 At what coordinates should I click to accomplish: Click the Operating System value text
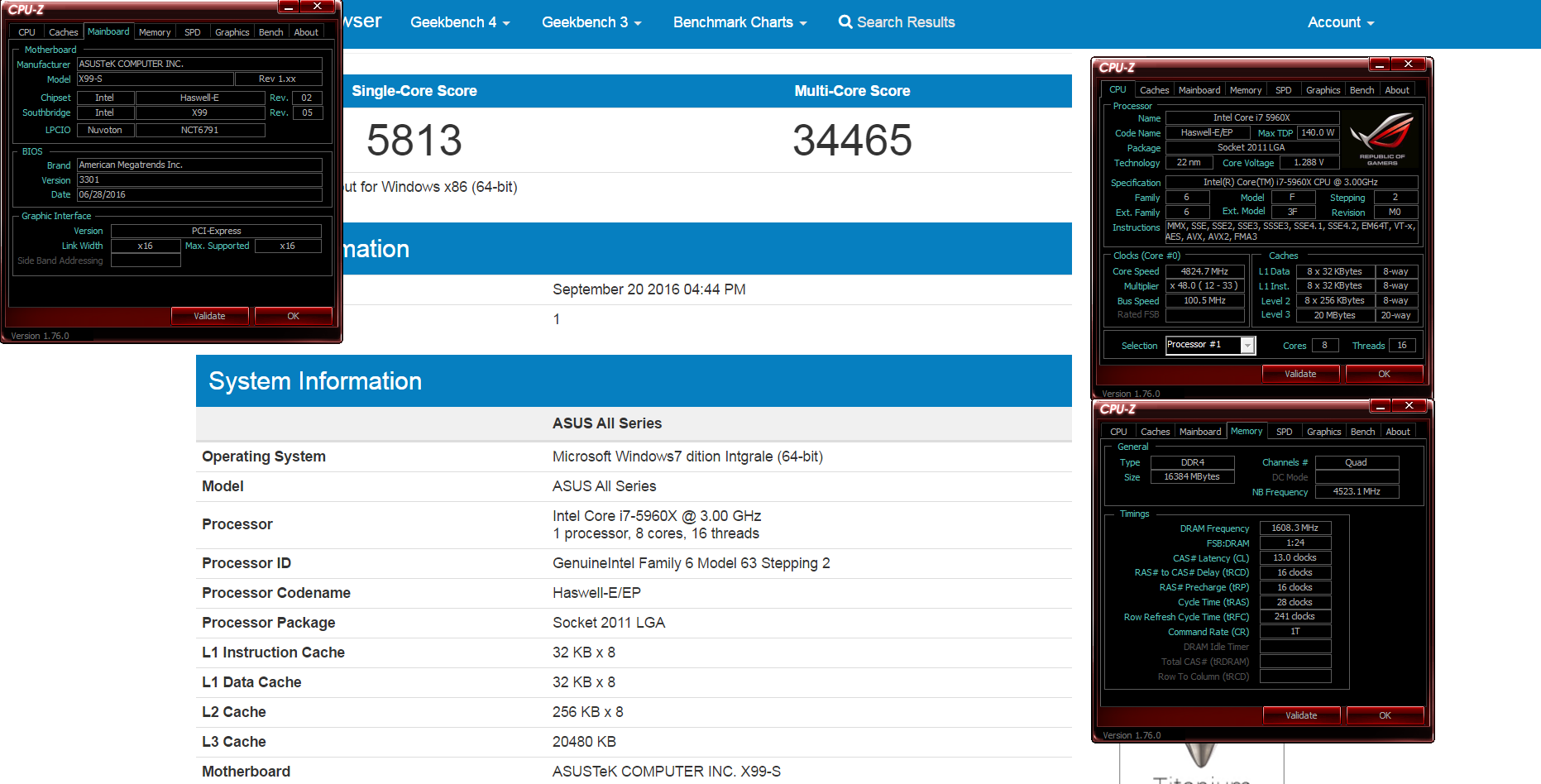tap(687, 457)
